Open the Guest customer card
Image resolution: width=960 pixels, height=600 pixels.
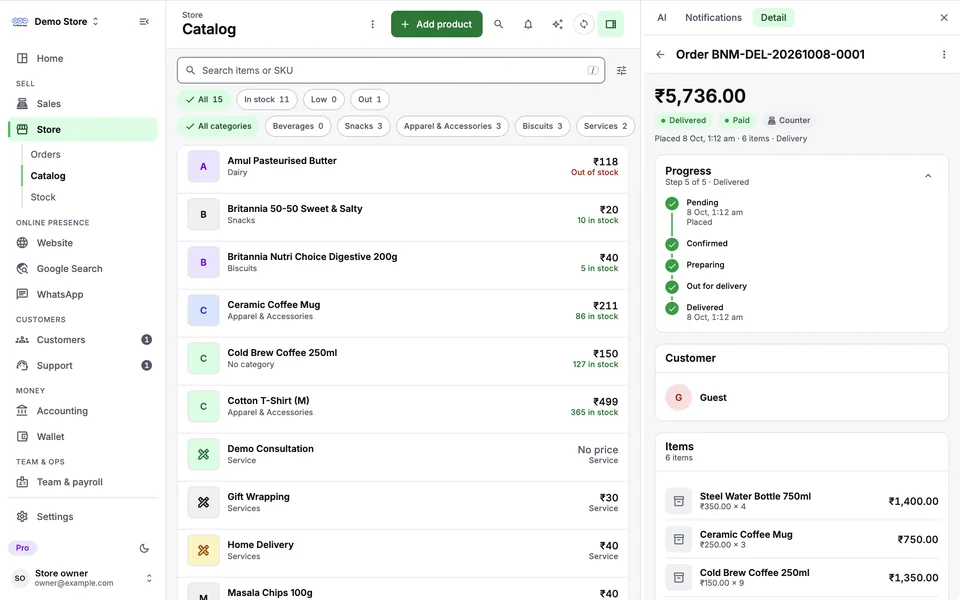[801, 397]
